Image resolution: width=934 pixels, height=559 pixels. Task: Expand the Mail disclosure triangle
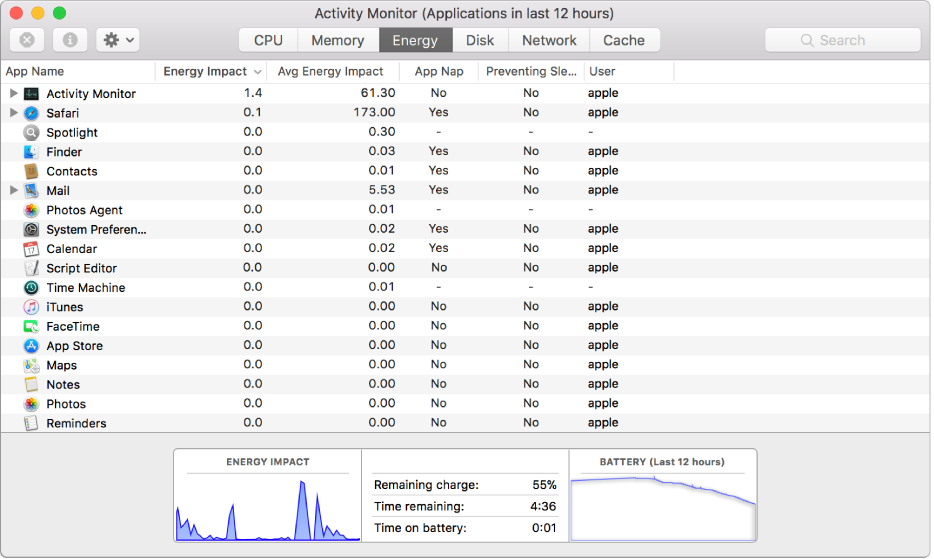14,190
